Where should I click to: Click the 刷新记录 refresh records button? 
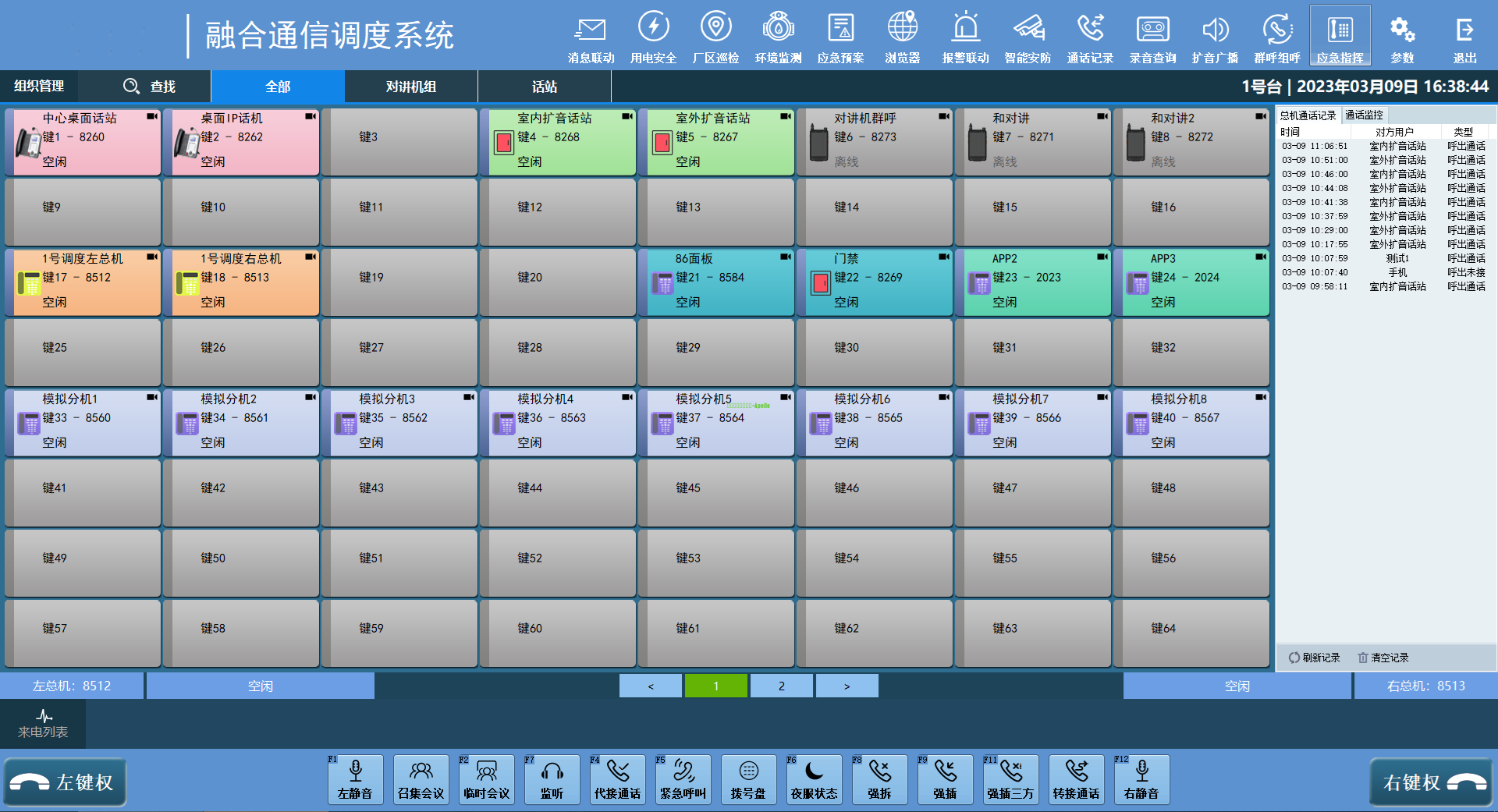1314,658
